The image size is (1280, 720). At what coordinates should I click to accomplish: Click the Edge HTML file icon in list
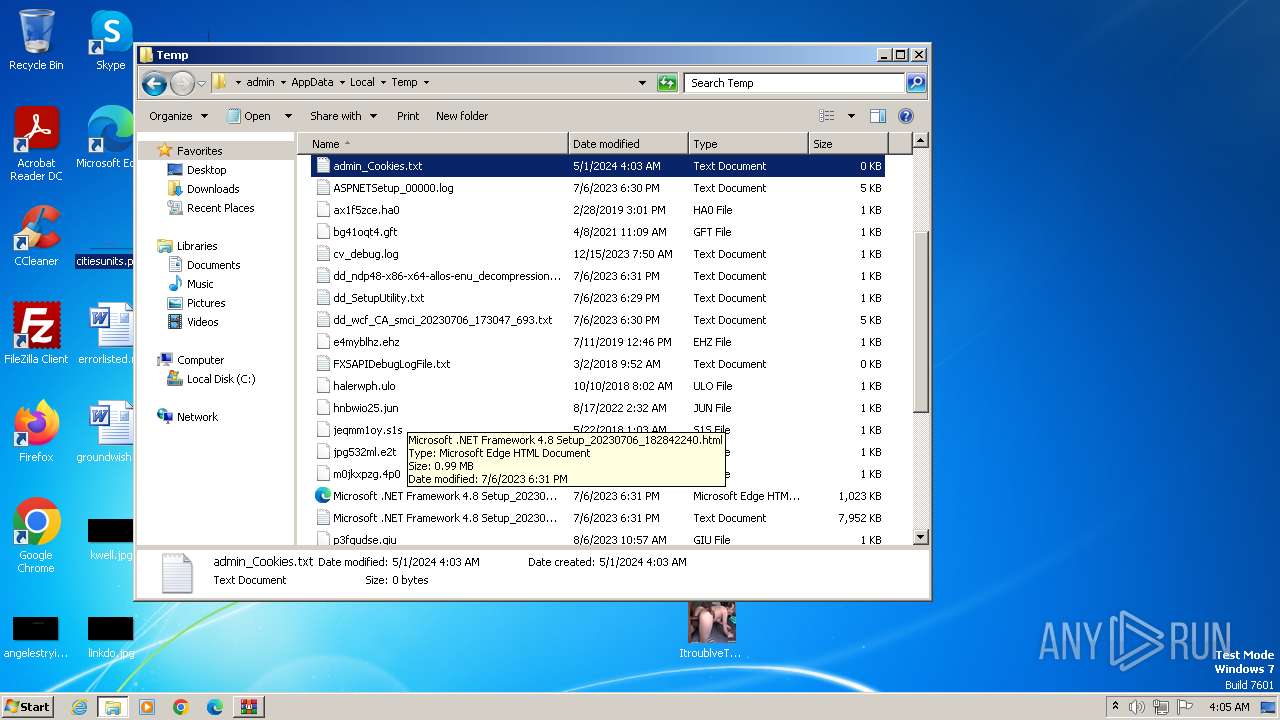click(323, 496)
